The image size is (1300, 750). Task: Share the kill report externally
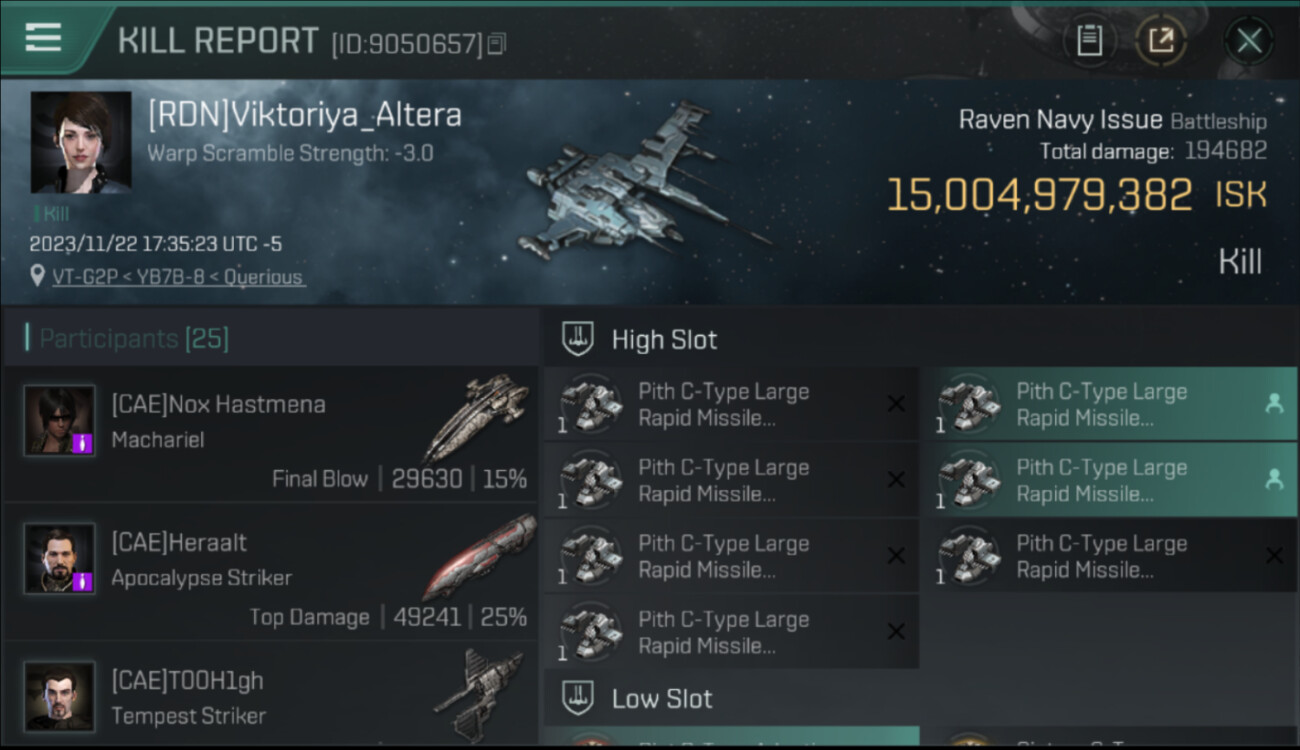(1160, 41)
